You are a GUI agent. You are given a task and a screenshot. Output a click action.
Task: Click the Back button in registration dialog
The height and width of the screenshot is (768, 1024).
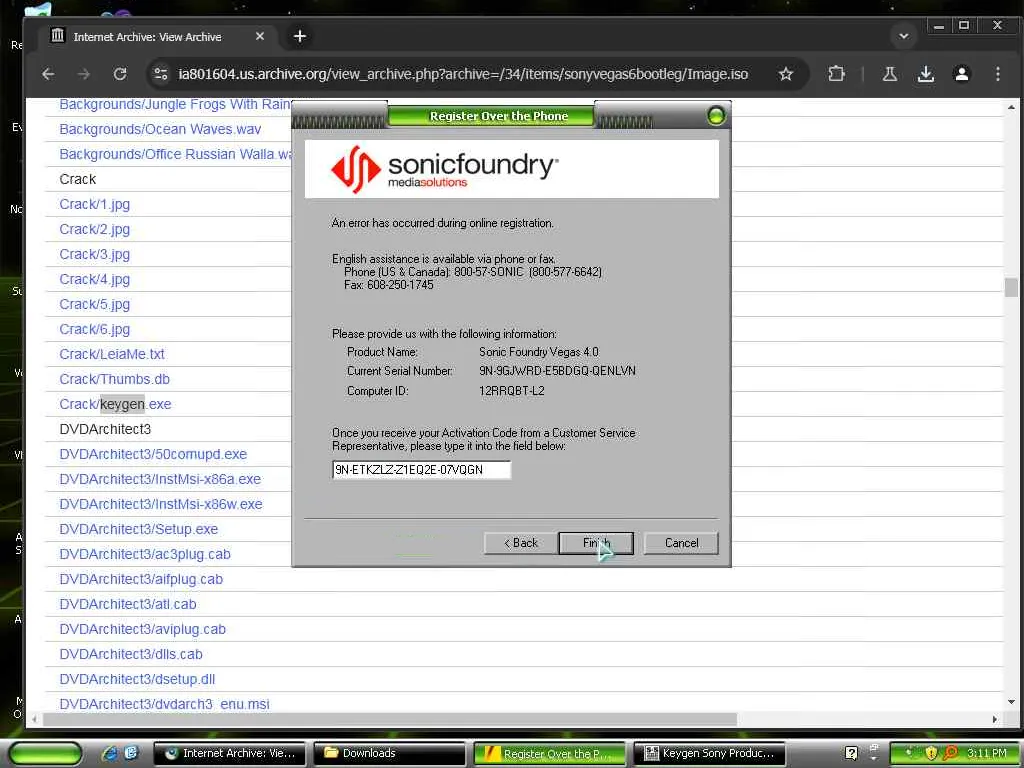[x=520, y=543]
